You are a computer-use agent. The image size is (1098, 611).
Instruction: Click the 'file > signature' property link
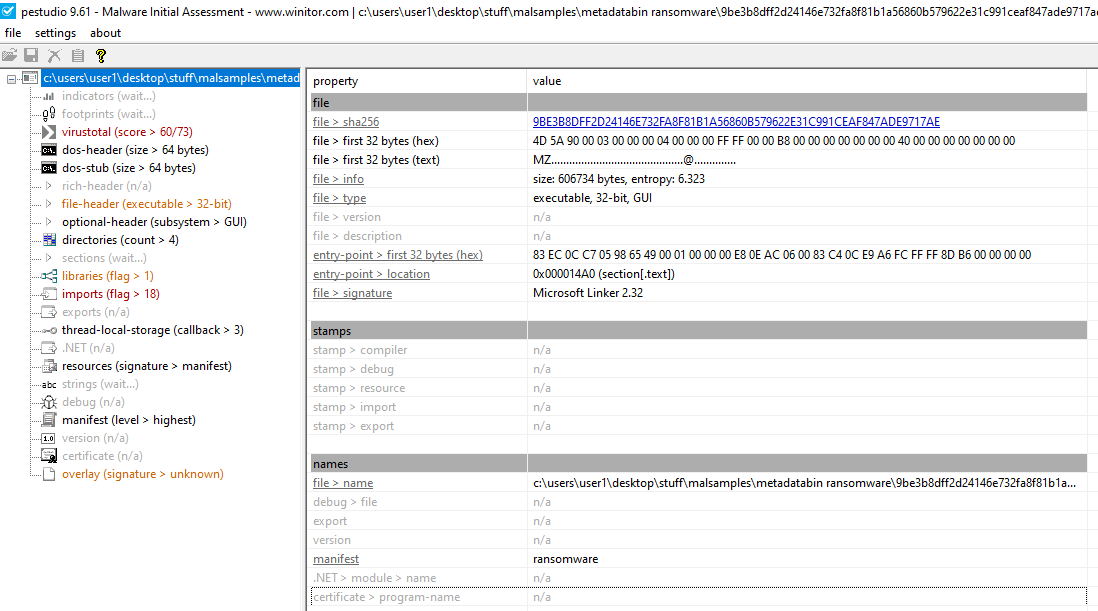352,293
